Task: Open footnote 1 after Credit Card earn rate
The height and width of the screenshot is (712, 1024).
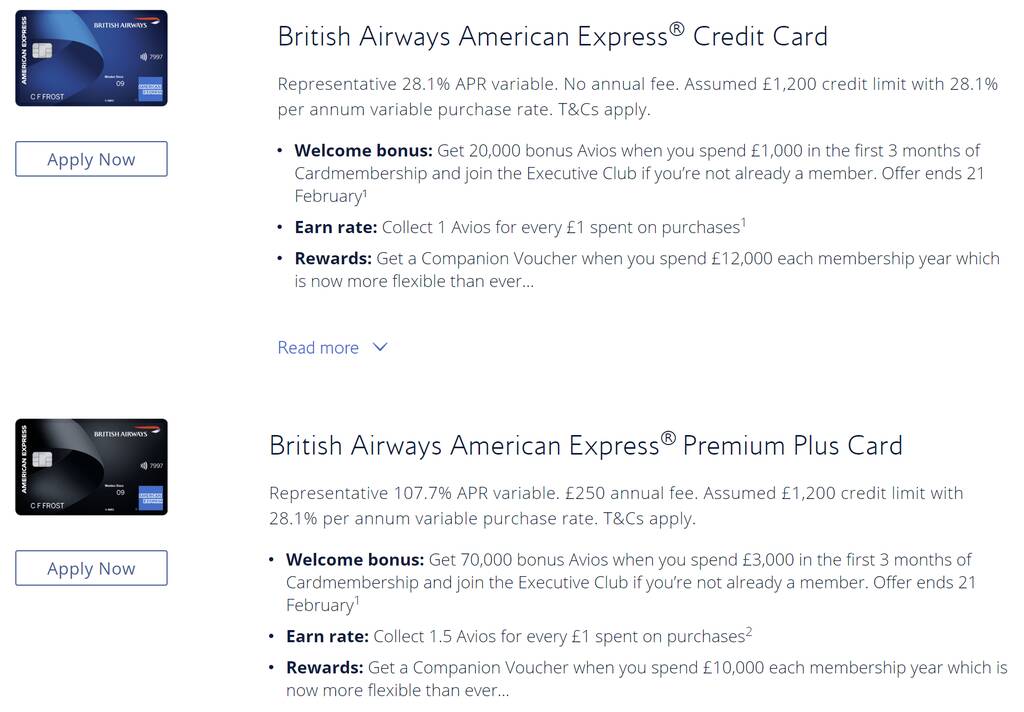Action: (743, 222)
